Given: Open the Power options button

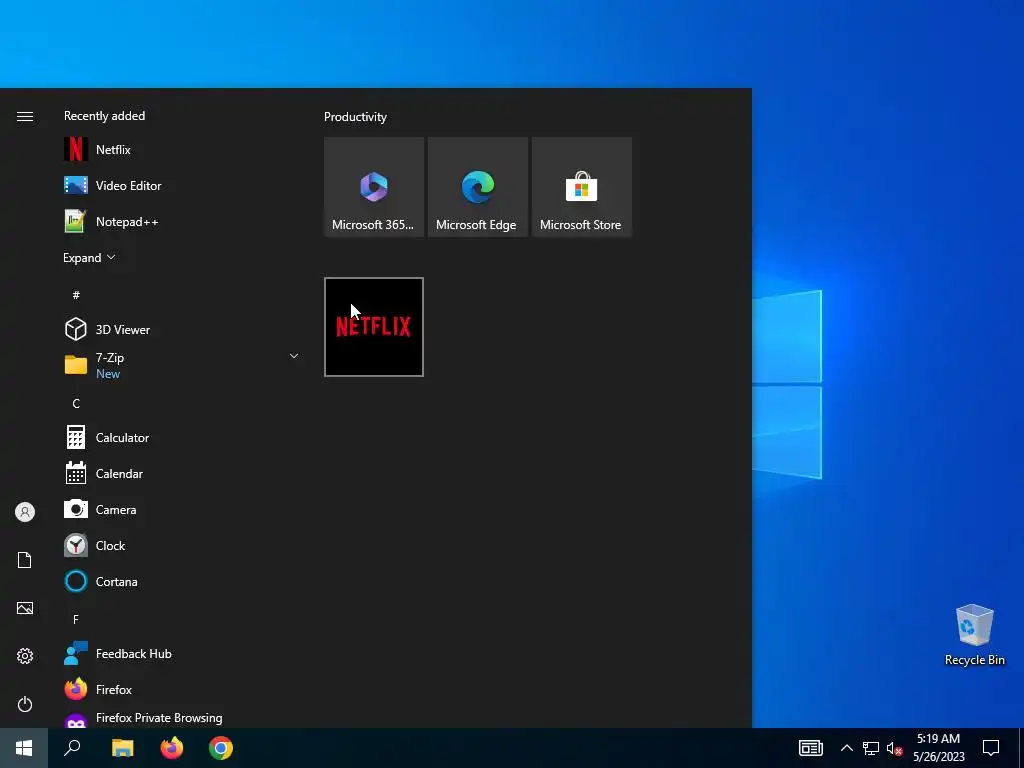Looking at the screenshot, I should point(25,704).
